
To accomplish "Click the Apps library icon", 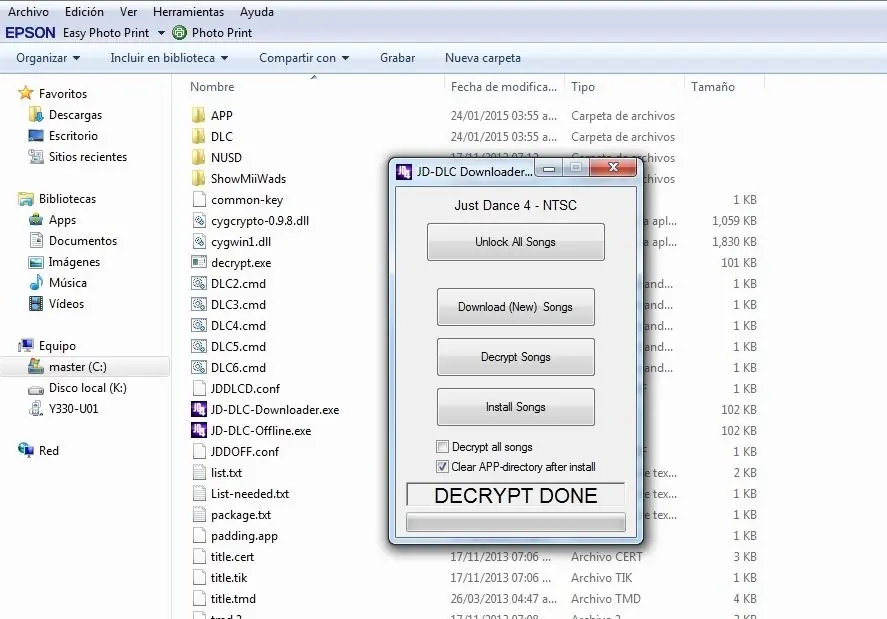I will [x=36, y=220].
